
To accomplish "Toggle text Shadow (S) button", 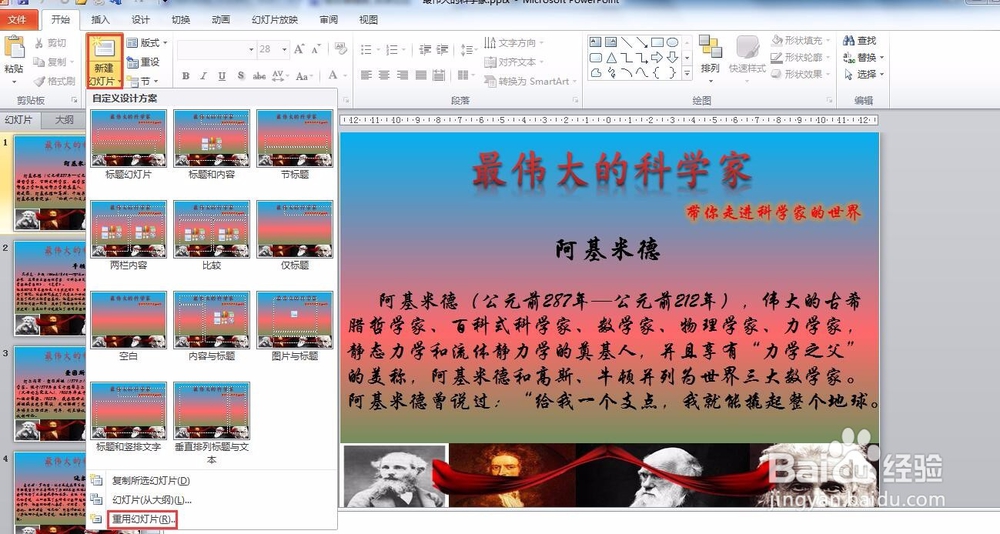I will tap(241, 76).
